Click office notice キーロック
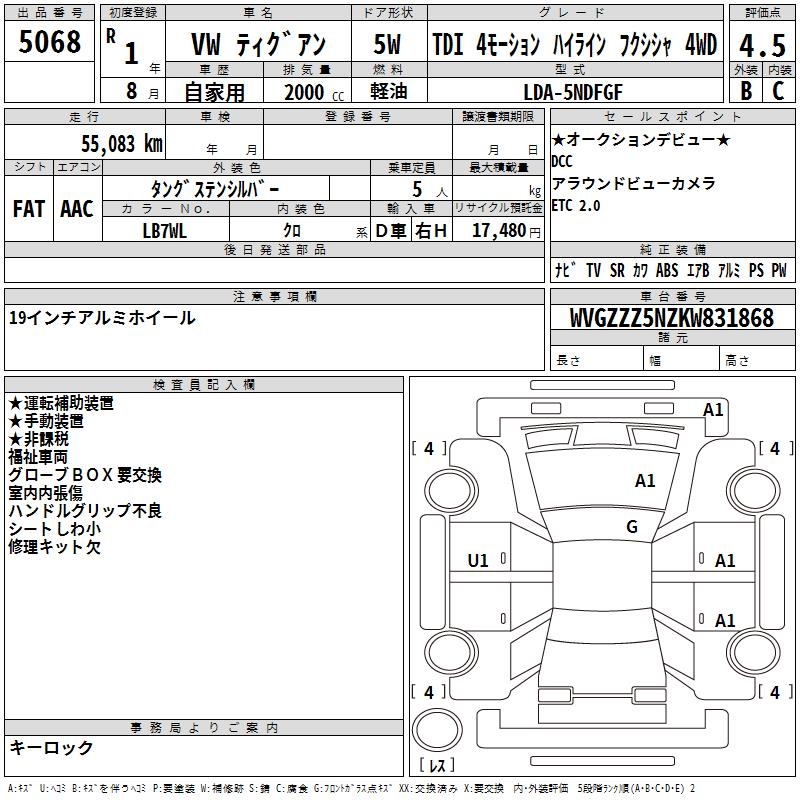Viewport: 800px width, 800px height. pos(51,747)
